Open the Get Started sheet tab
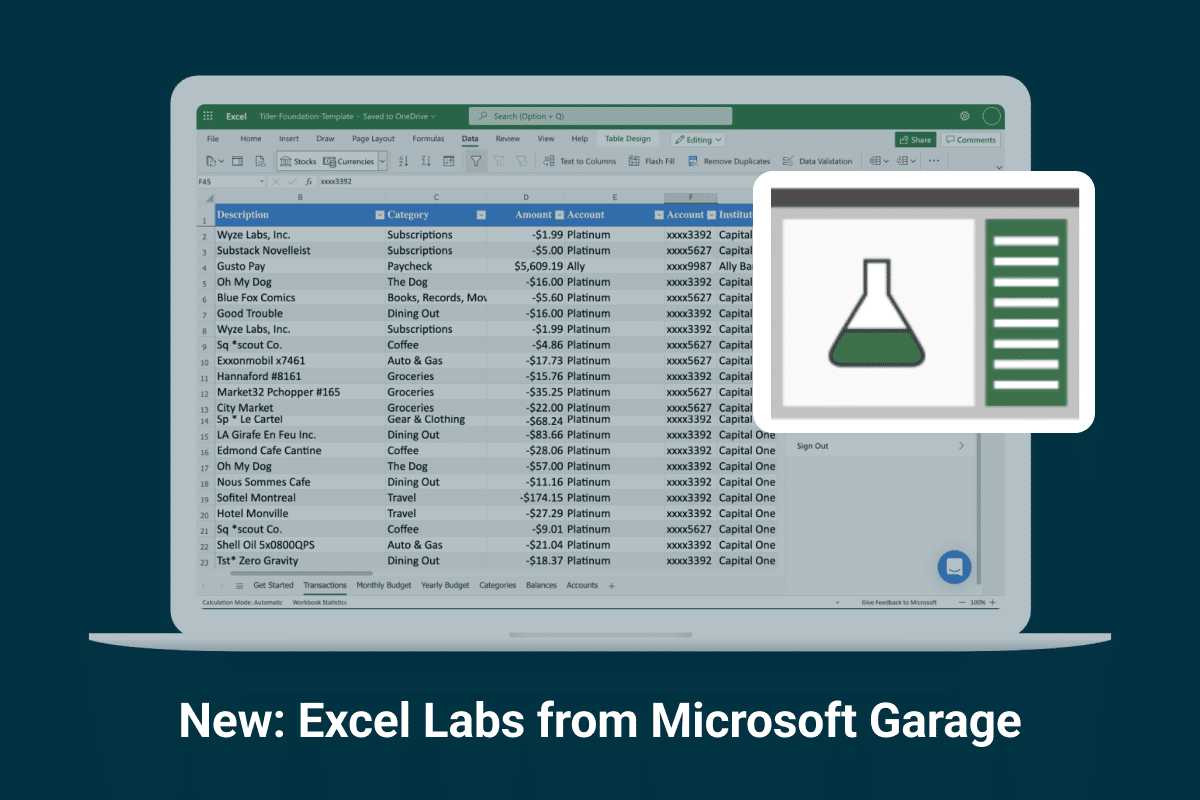This screenshot has width=1200, height=800. pyautogui.click(x=273, y=585)
